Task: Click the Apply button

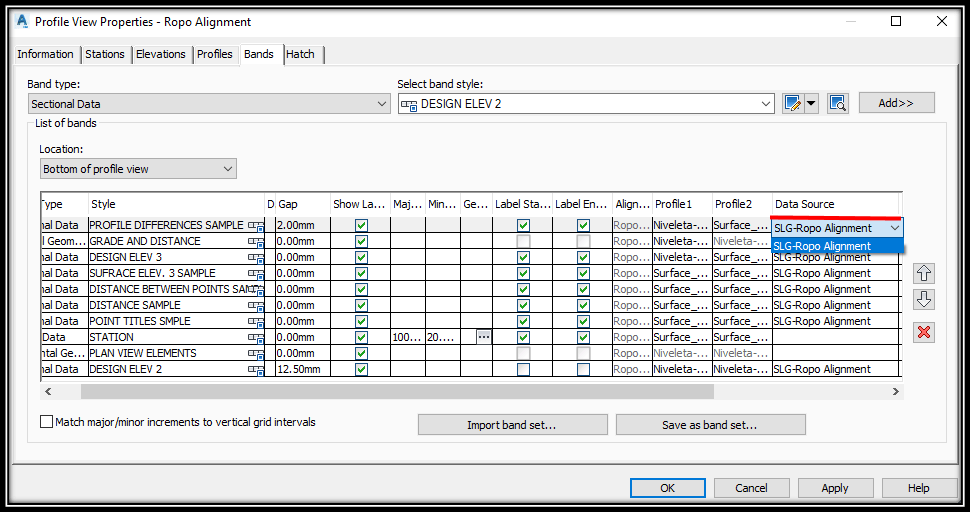Action: tap(835, 488)
